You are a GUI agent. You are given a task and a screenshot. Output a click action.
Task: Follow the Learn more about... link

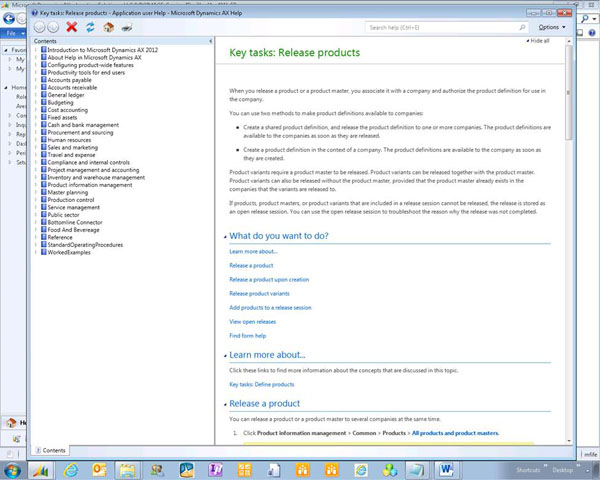point(253,251)
